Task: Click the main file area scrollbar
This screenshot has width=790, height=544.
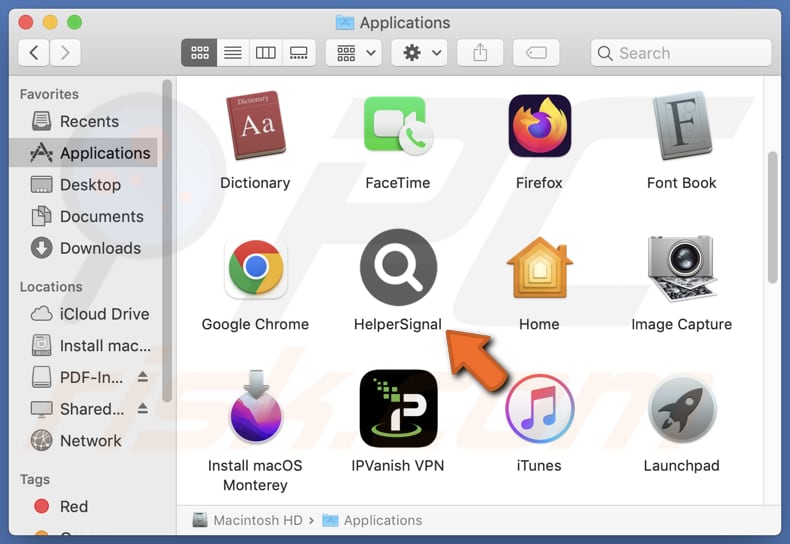Action: click(772, 218)
